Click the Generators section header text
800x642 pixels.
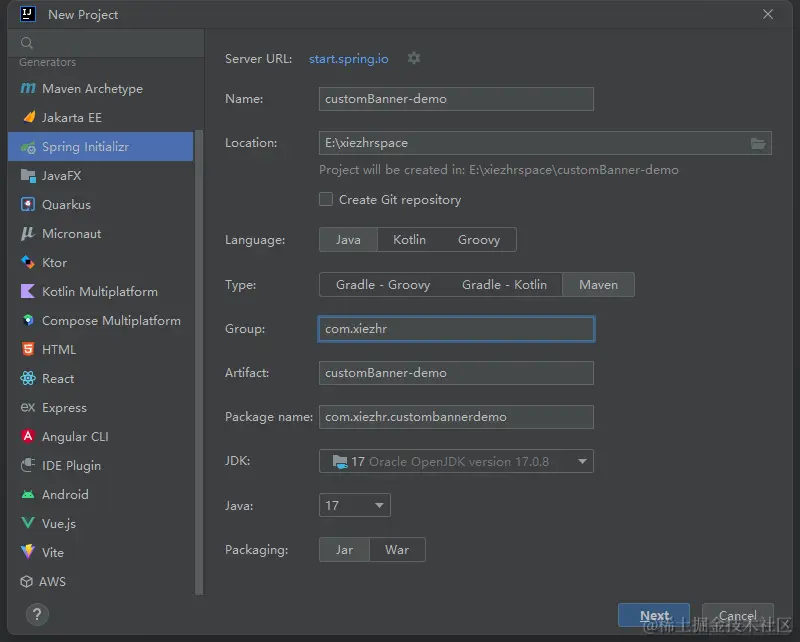[47, 62]
